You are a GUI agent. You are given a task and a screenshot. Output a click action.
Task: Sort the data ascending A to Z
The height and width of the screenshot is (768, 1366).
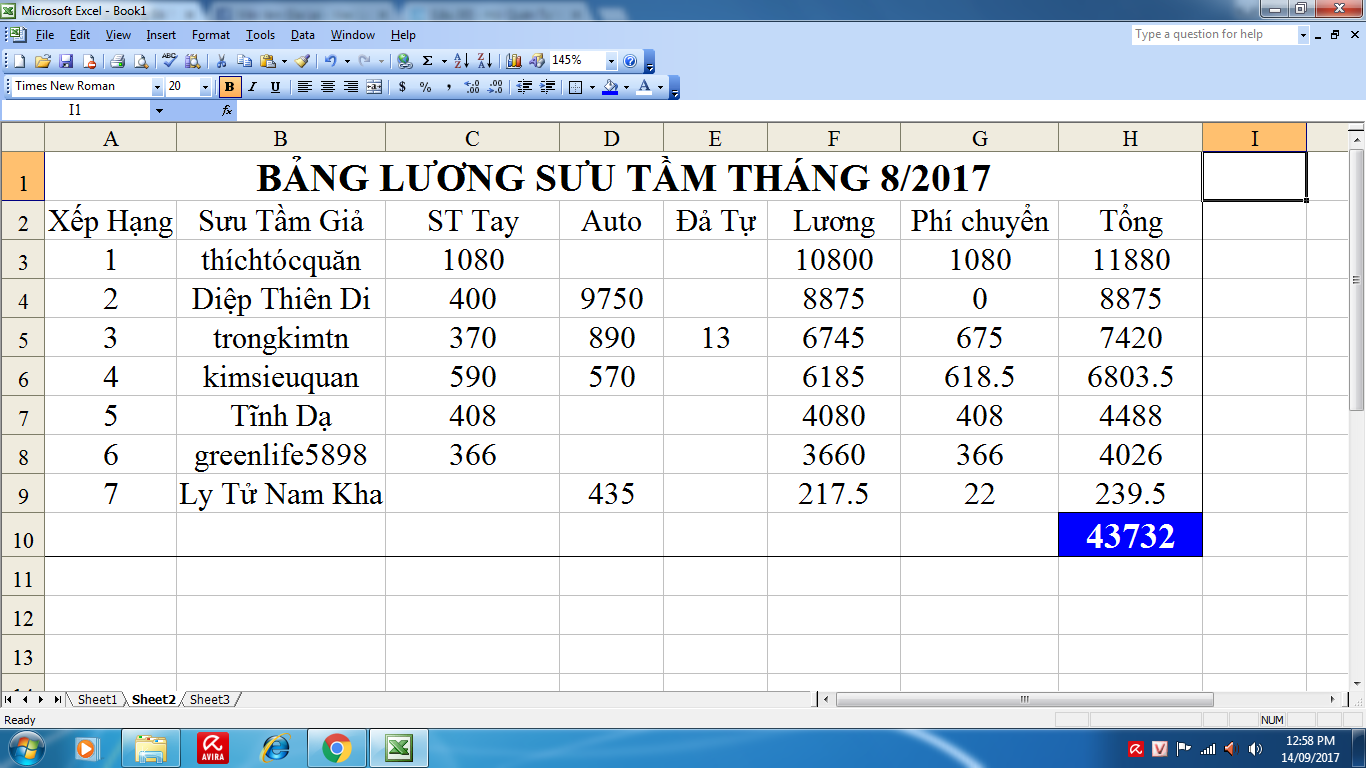461,61
